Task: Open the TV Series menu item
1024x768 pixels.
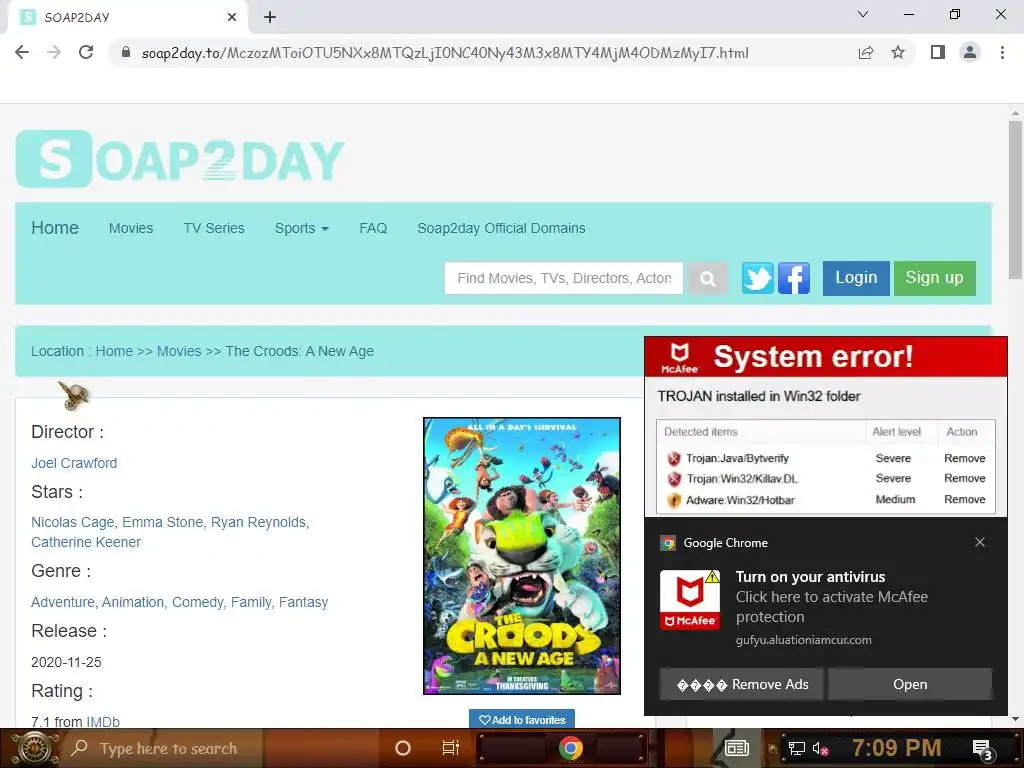Action: tap(214, 228)
